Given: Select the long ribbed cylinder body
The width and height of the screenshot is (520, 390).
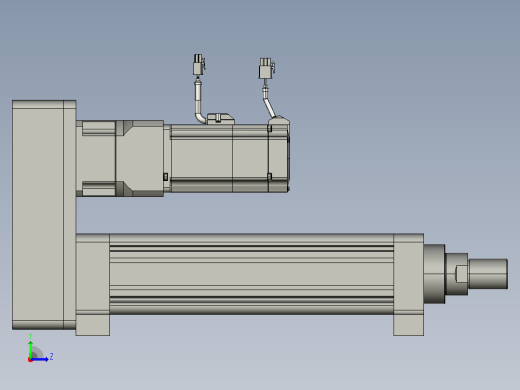Looking at the screenshot, I should coord(251,274).
